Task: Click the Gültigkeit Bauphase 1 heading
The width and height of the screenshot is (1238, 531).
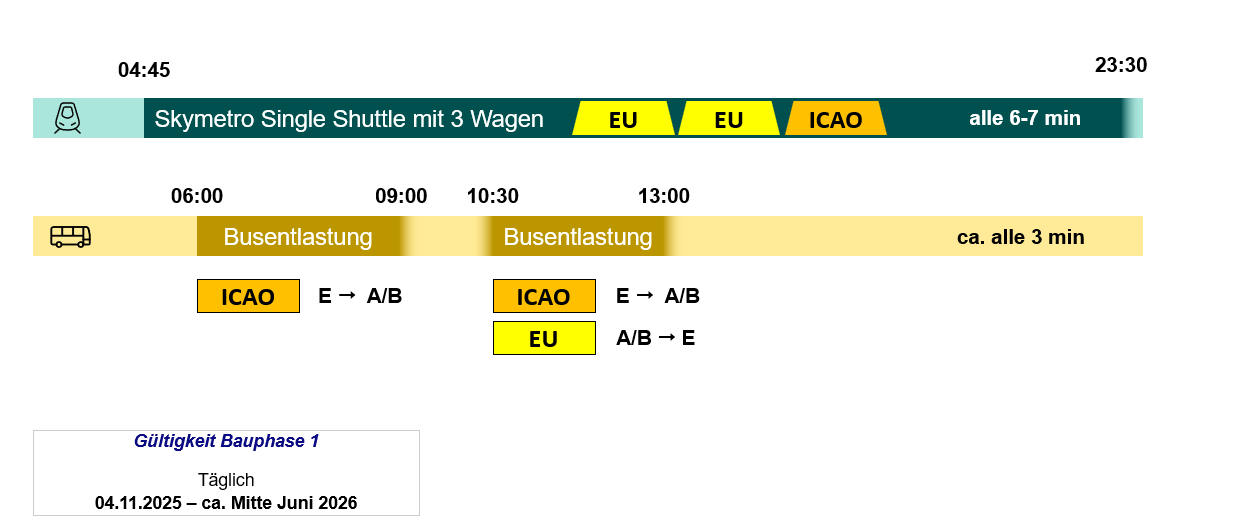Action: click(x=226, y=441)
